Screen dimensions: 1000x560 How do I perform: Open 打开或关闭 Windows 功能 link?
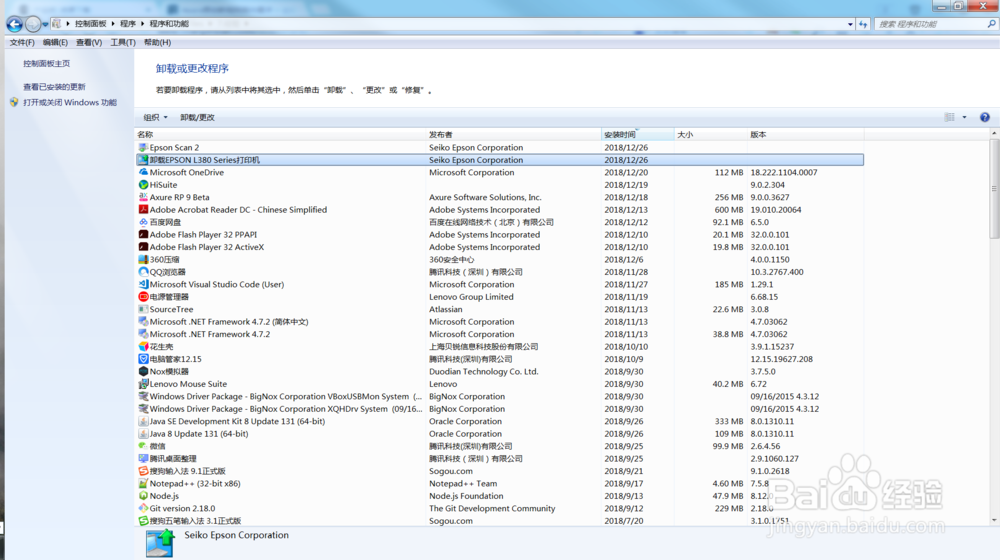click(x=70, y=103)
